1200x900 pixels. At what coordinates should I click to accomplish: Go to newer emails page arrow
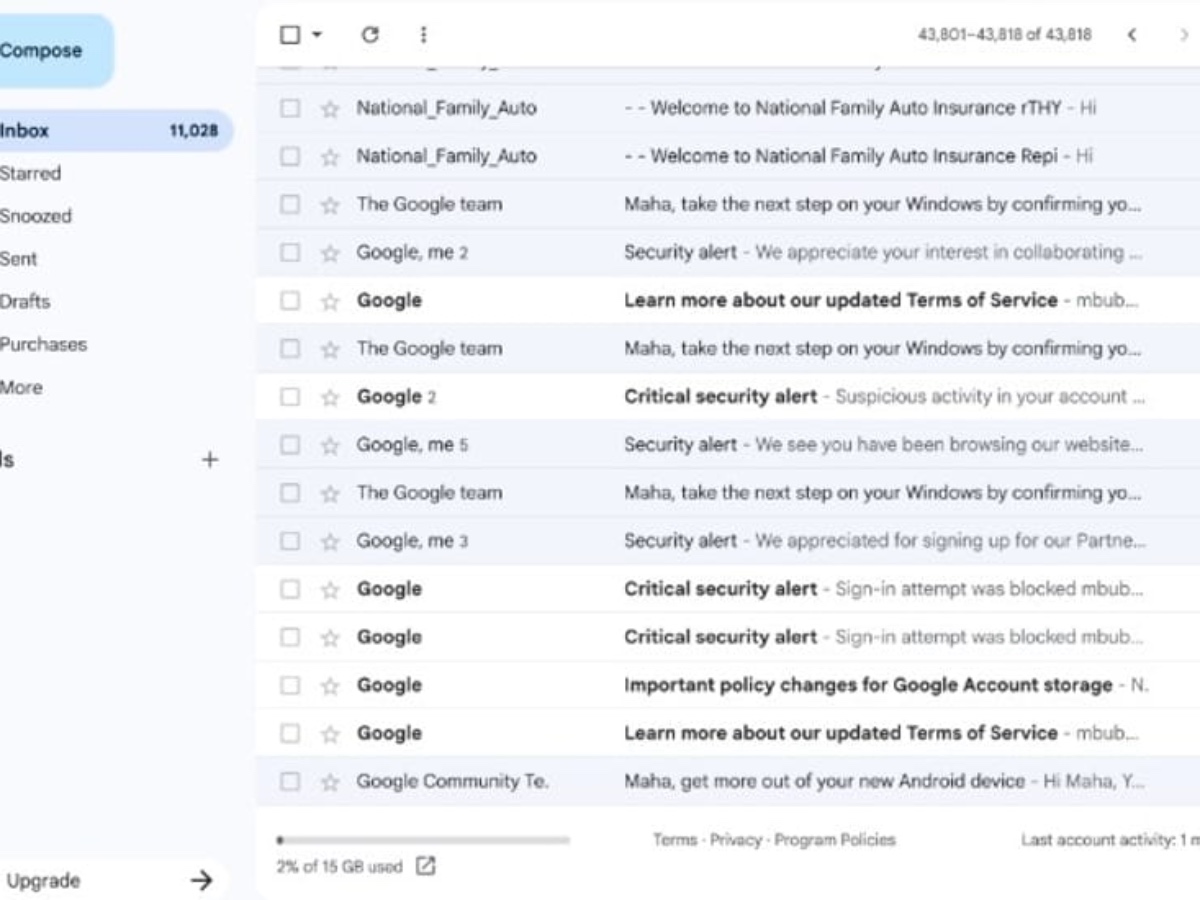[x=1132, y=35]
